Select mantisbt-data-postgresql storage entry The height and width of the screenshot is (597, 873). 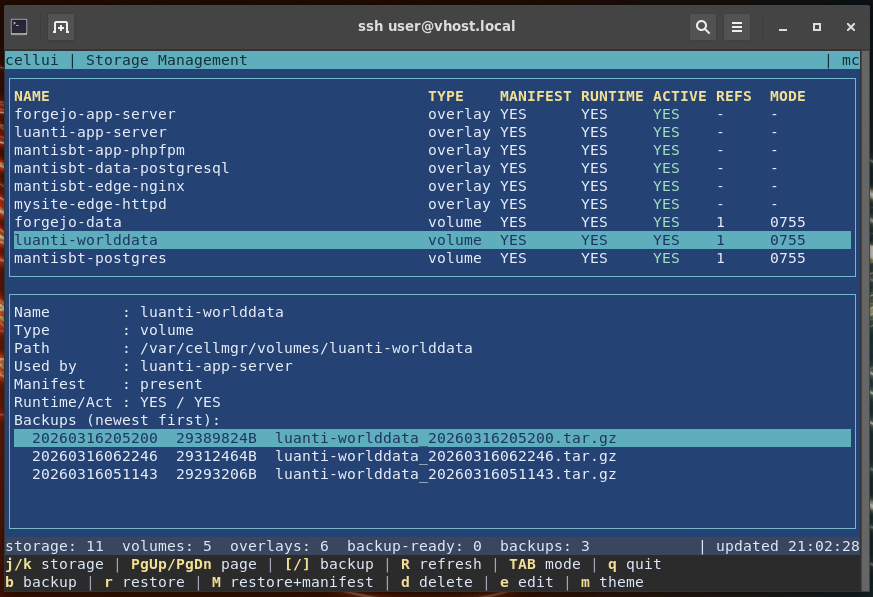pyautogui.click(x=122, y=168)
